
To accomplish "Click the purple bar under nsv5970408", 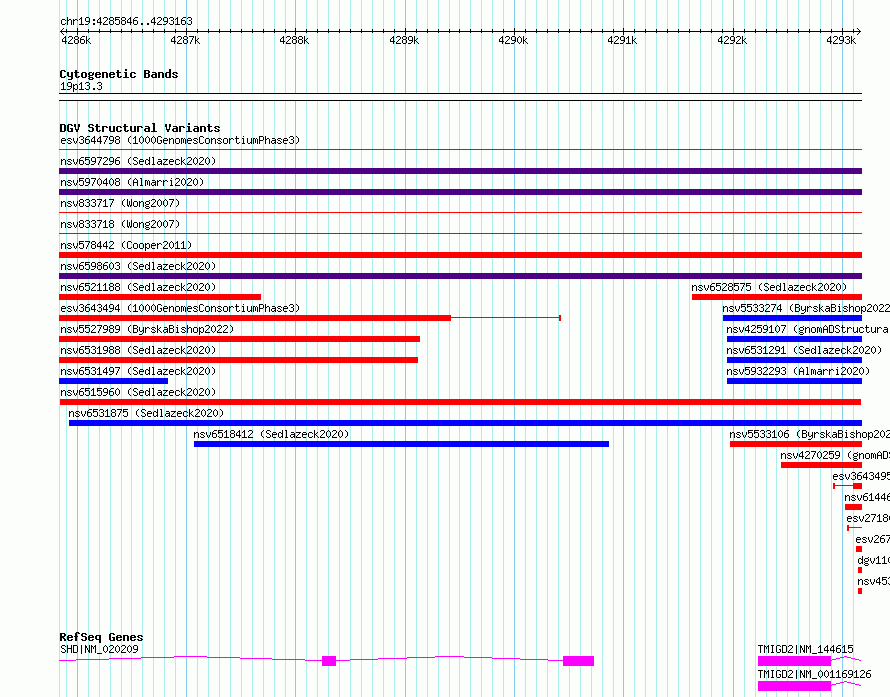I will point(460,192).
